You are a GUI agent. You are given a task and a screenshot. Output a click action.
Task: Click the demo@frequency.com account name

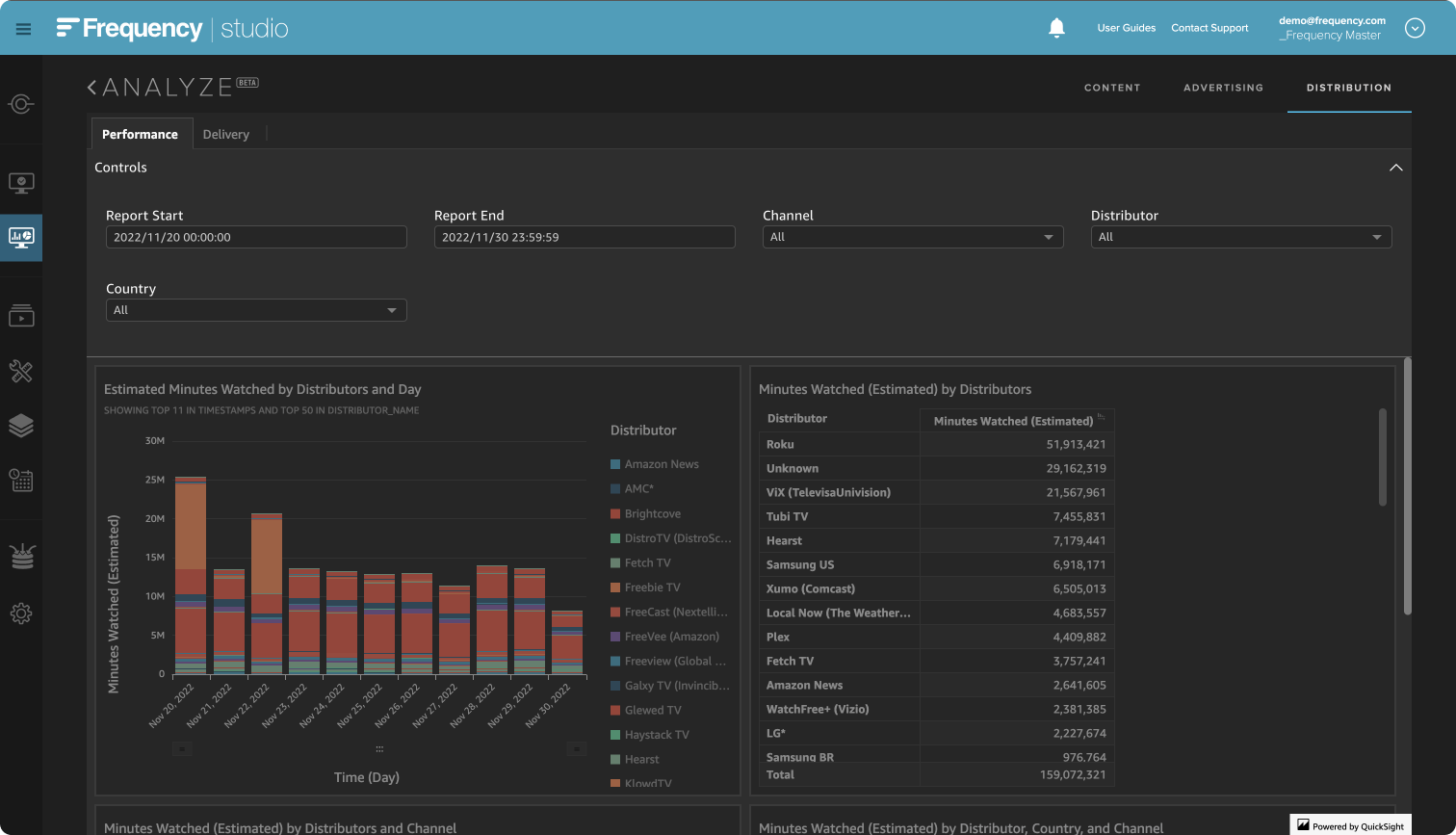point(1332,20)
